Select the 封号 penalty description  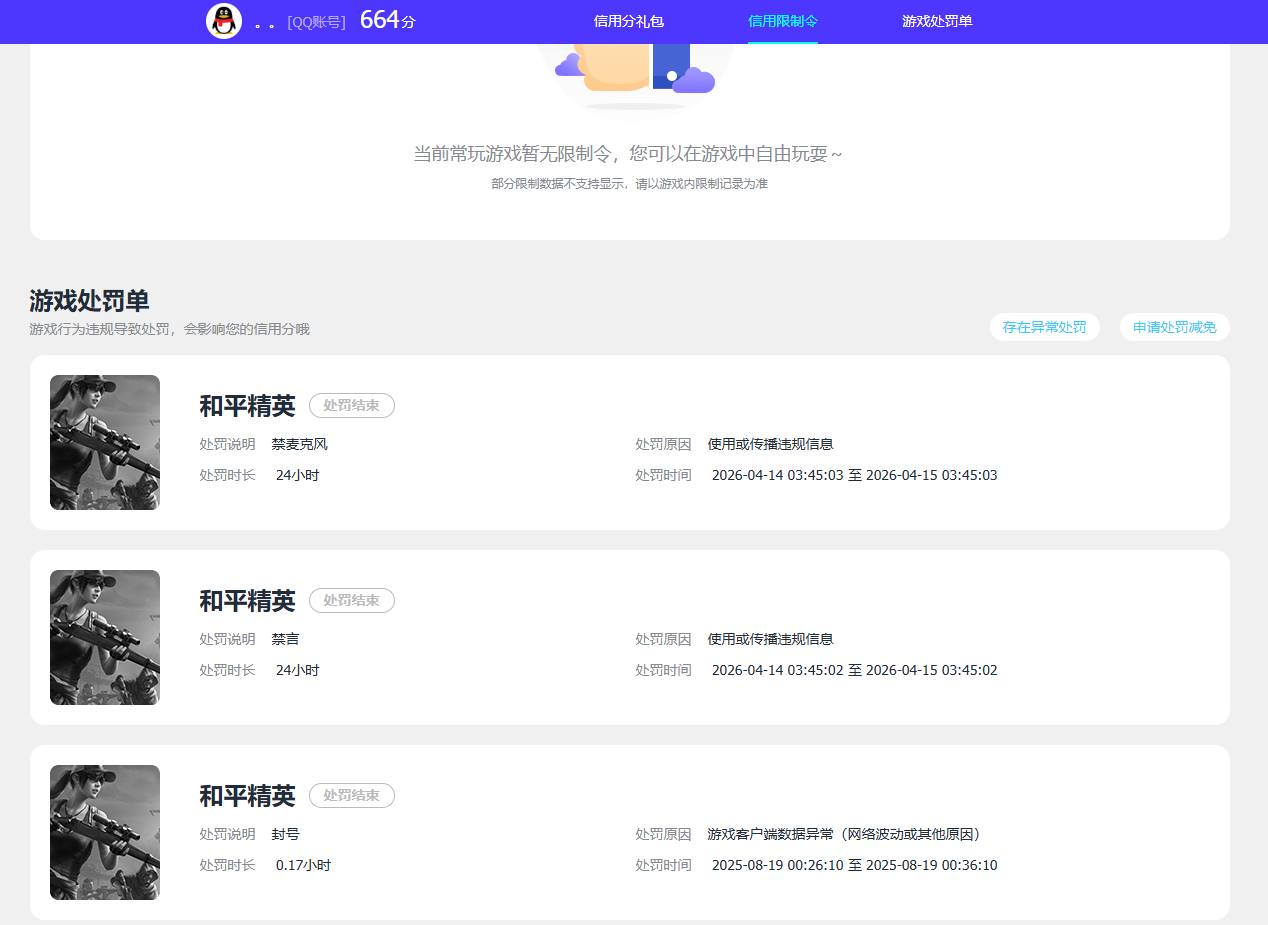(x=285, y=834)
